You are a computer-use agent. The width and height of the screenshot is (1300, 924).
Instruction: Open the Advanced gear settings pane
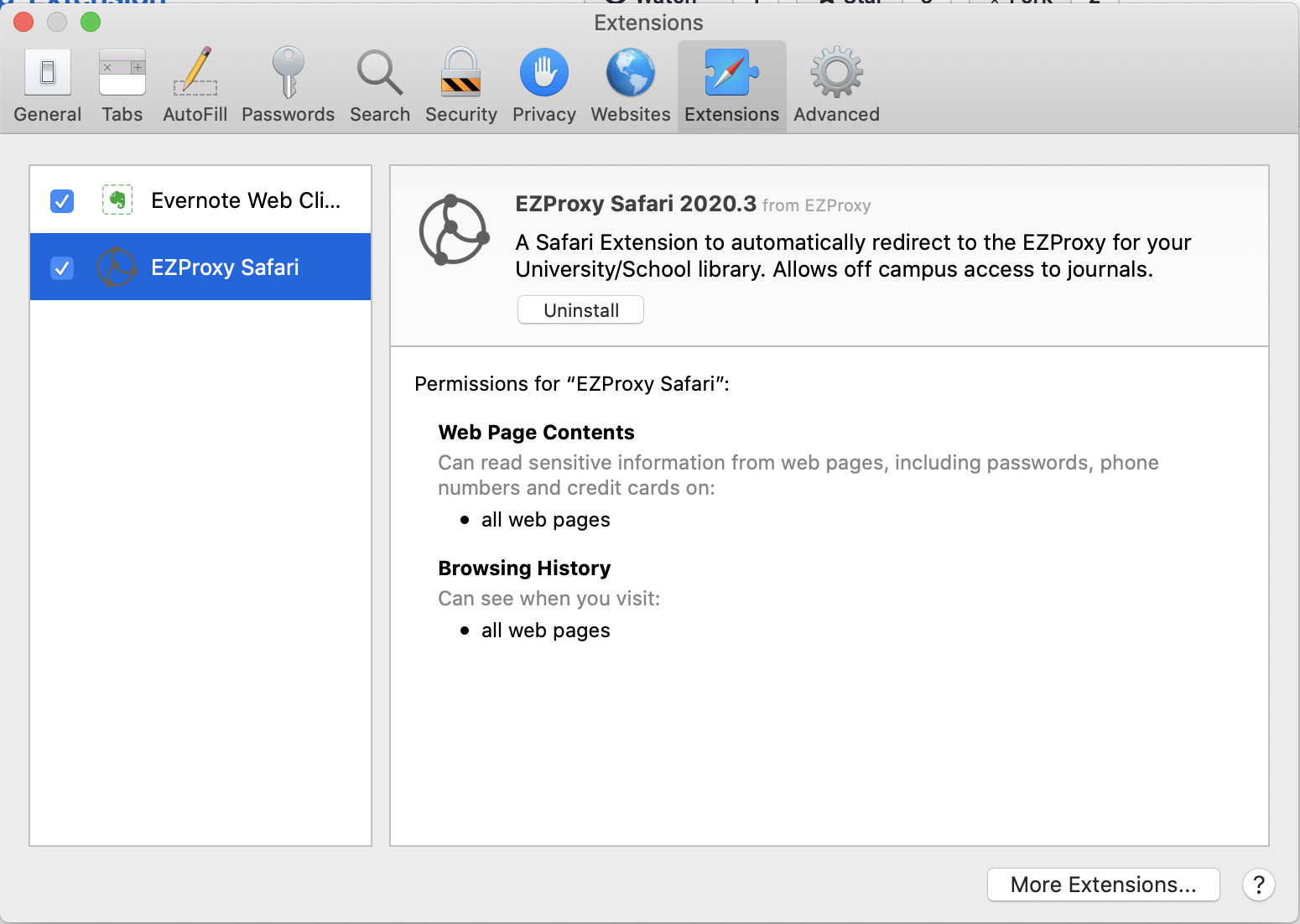coord(835,84)
